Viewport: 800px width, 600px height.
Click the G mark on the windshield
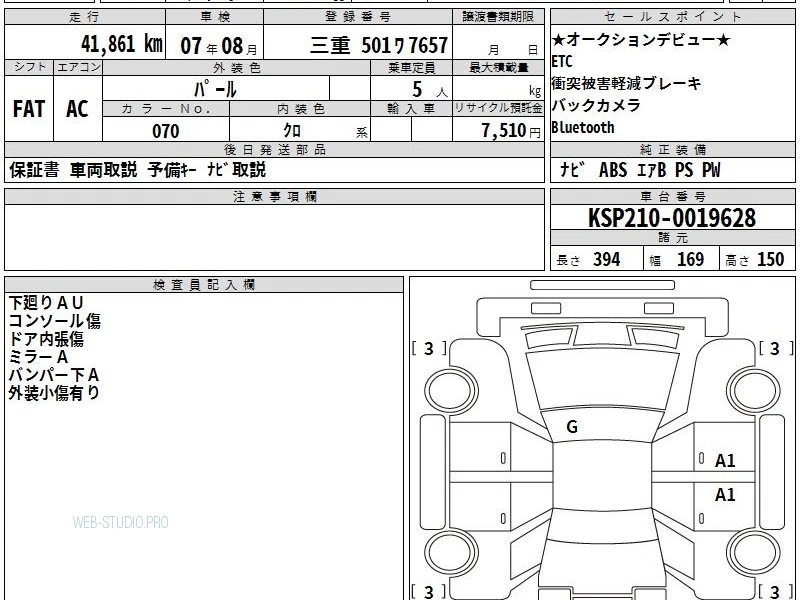(572, 427)
